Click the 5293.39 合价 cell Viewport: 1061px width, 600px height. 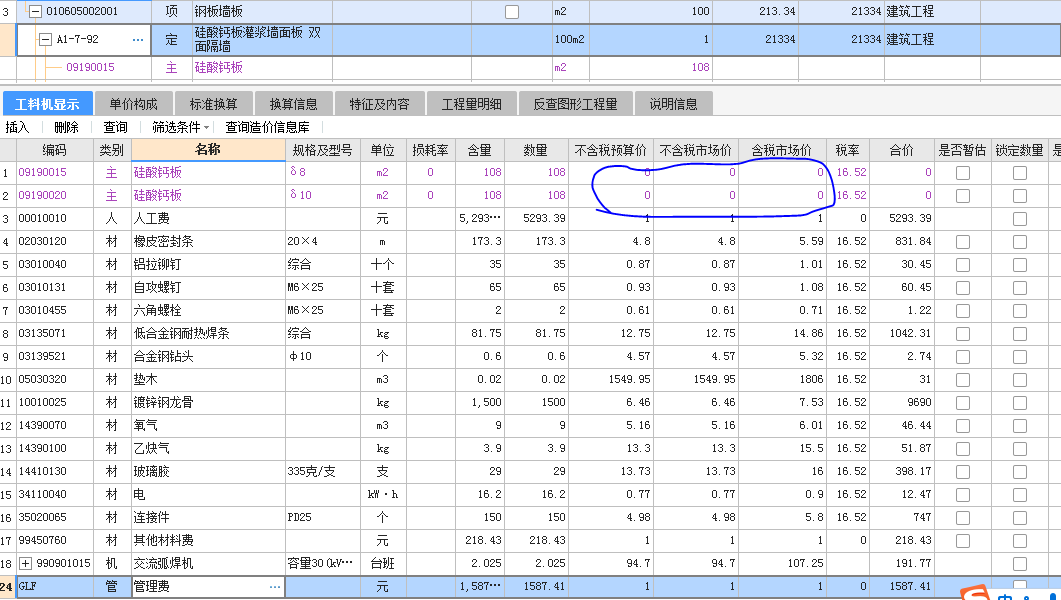pos(901,218)
